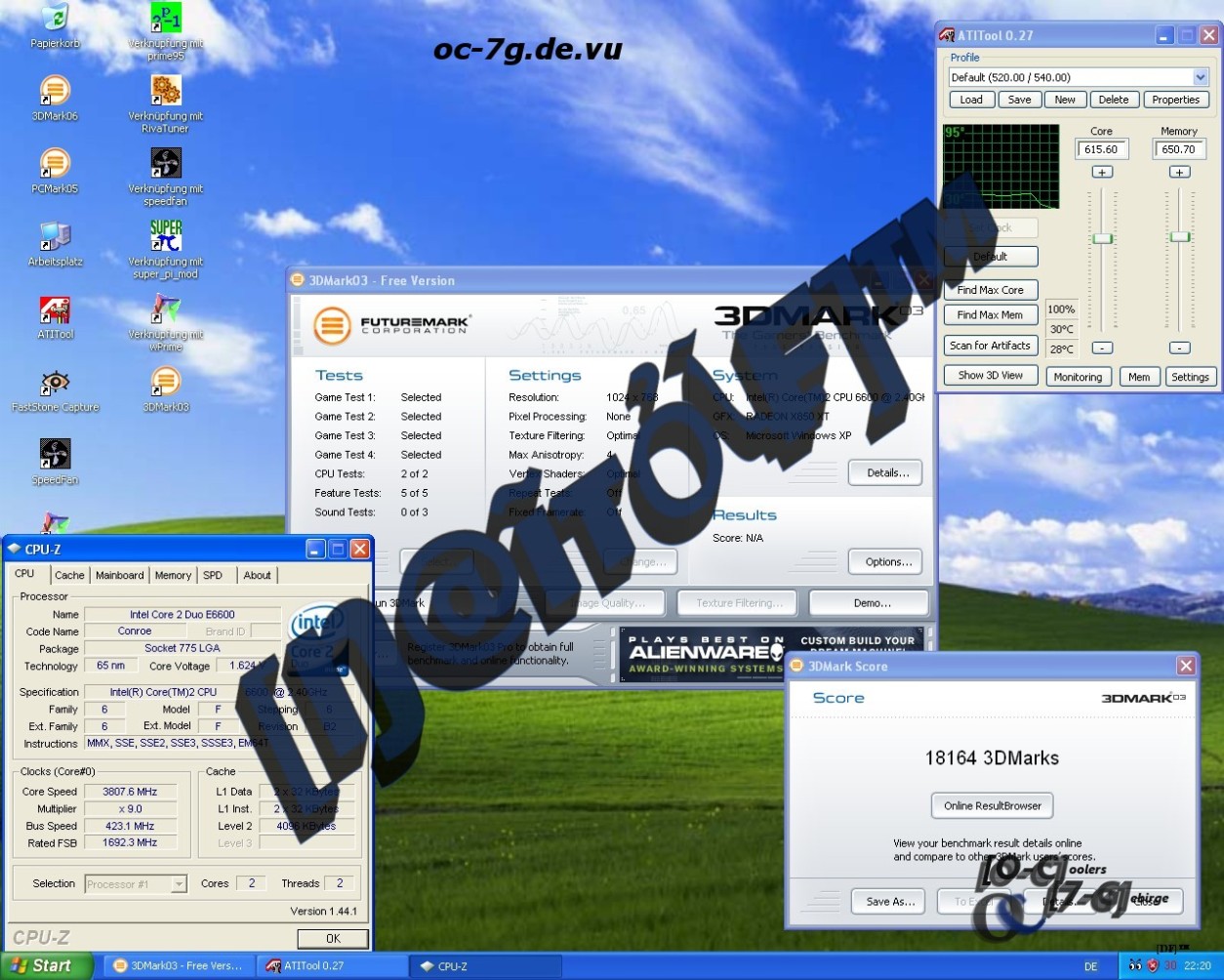Viewport: 1224px width, 980px height.
Task: Click Online ResultBrowser in 3DMark Score
Action: 993,806
